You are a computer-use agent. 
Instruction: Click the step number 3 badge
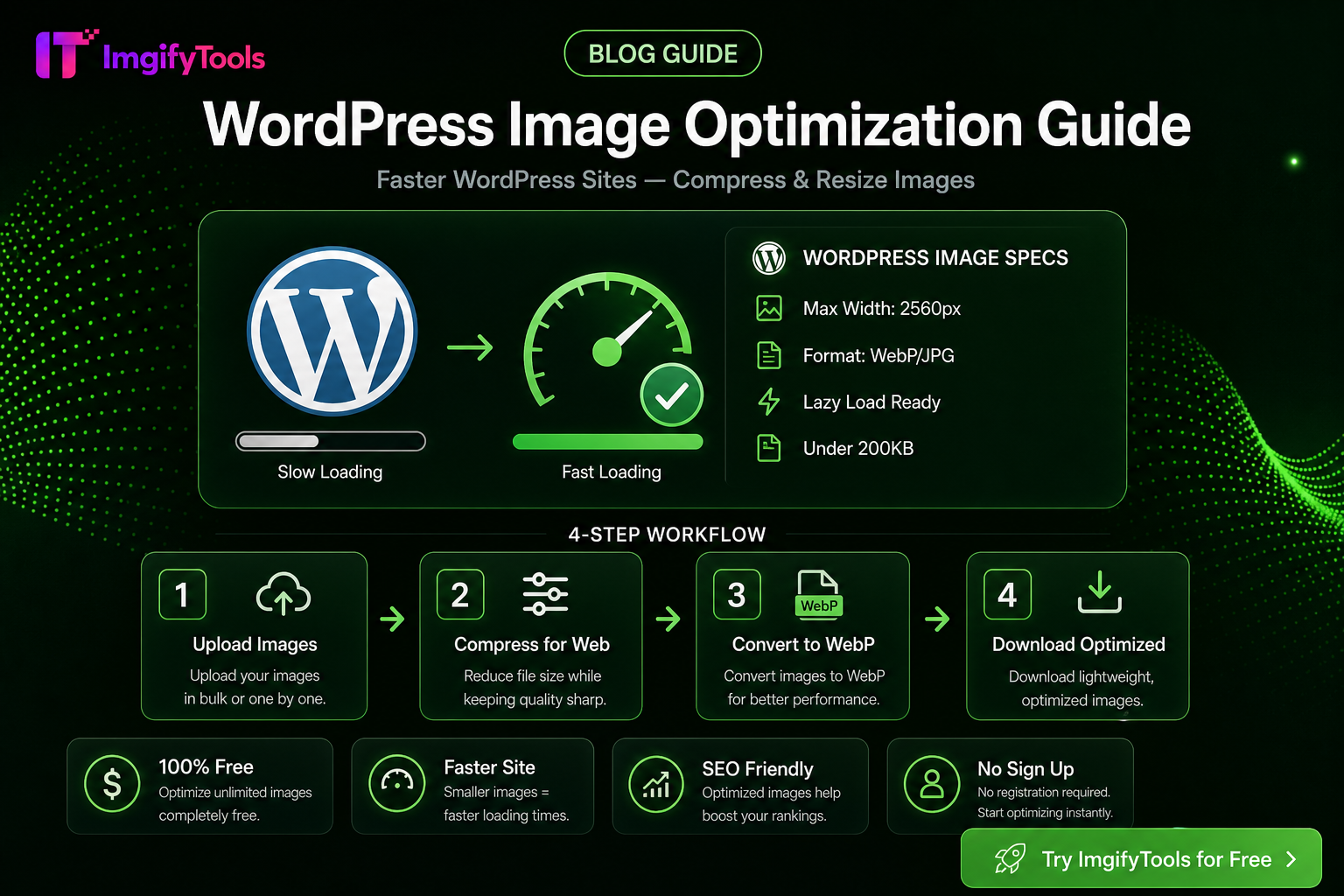pyautogui.click(x=737, y=594)
